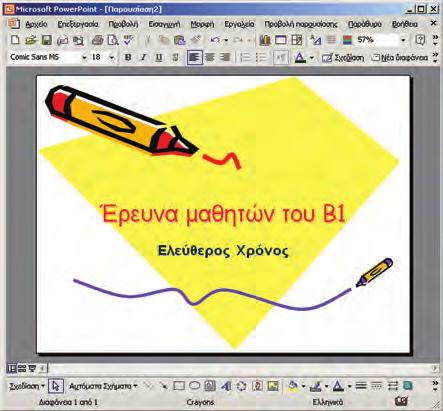Select the Oval drawing tool
443x411 pixels.
coord(195,386)
